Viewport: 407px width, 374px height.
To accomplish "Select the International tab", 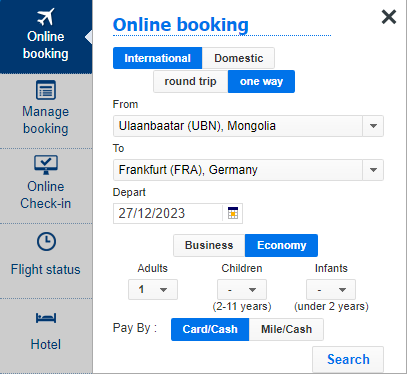I will pos(157,58).
